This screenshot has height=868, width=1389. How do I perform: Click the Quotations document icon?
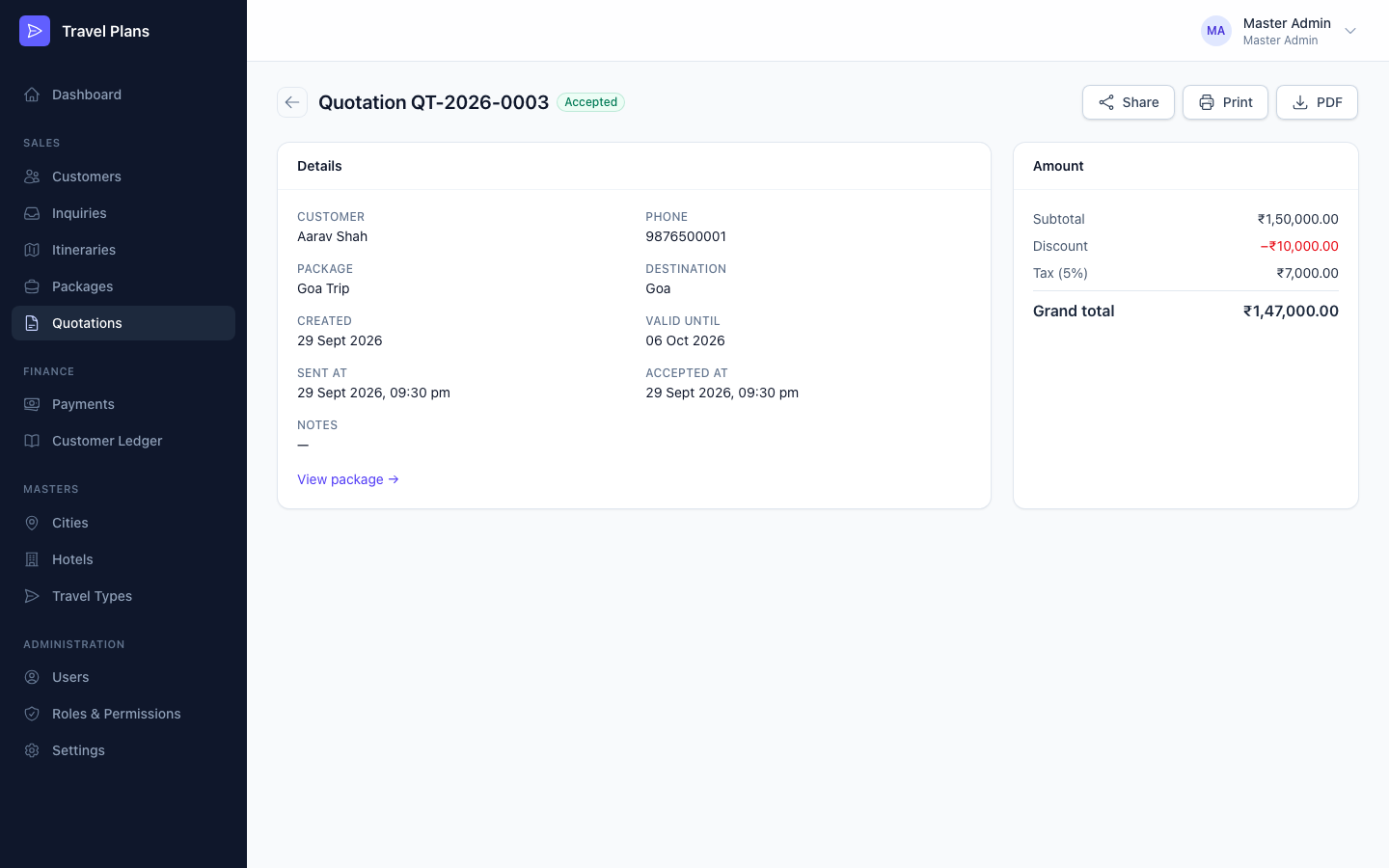(x=32, y=323)
